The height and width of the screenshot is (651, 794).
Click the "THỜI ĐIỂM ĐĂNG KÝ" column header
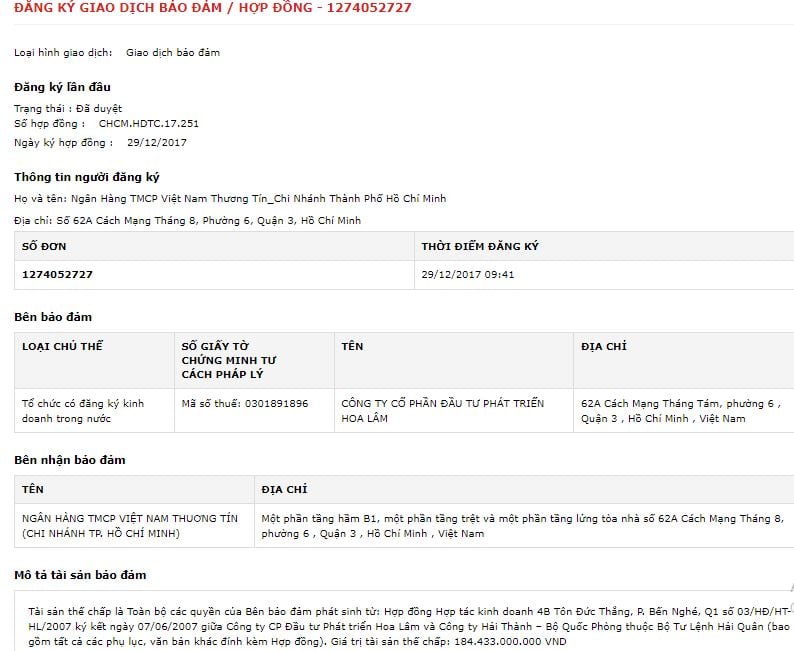tap(480, 246)
